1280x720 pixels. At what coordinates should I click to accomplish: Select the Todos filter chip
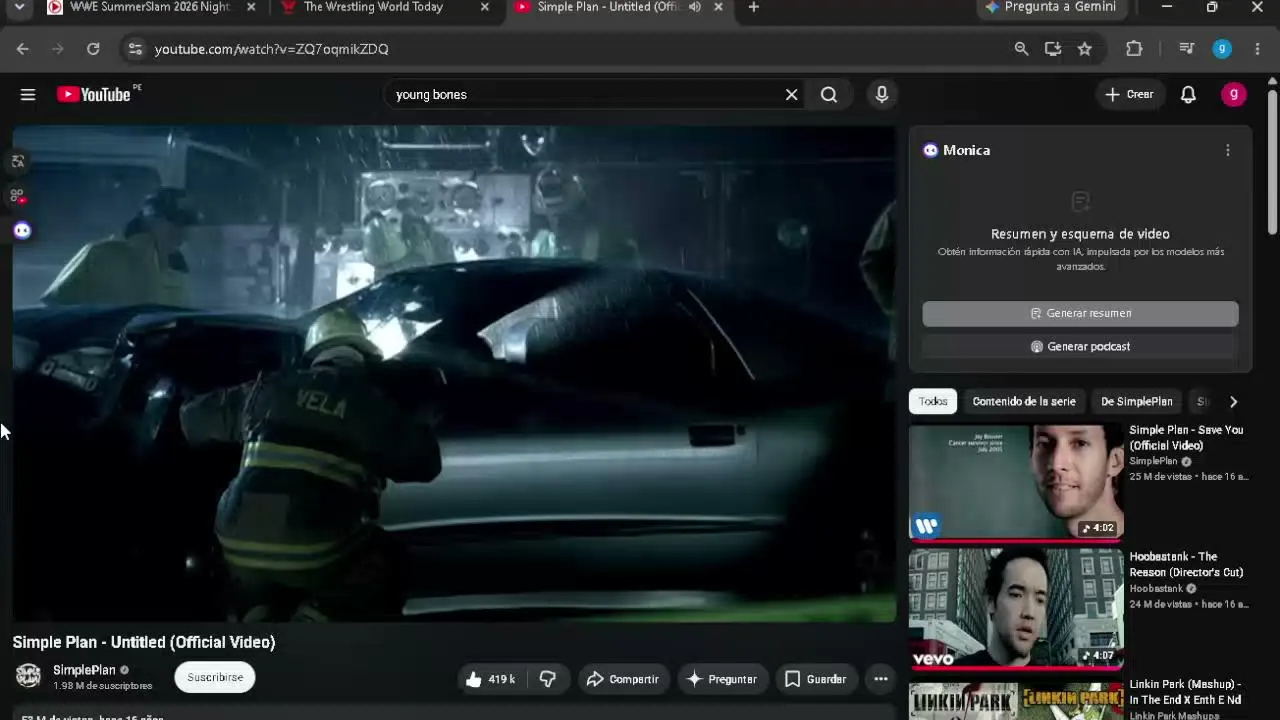coord(933,402)
